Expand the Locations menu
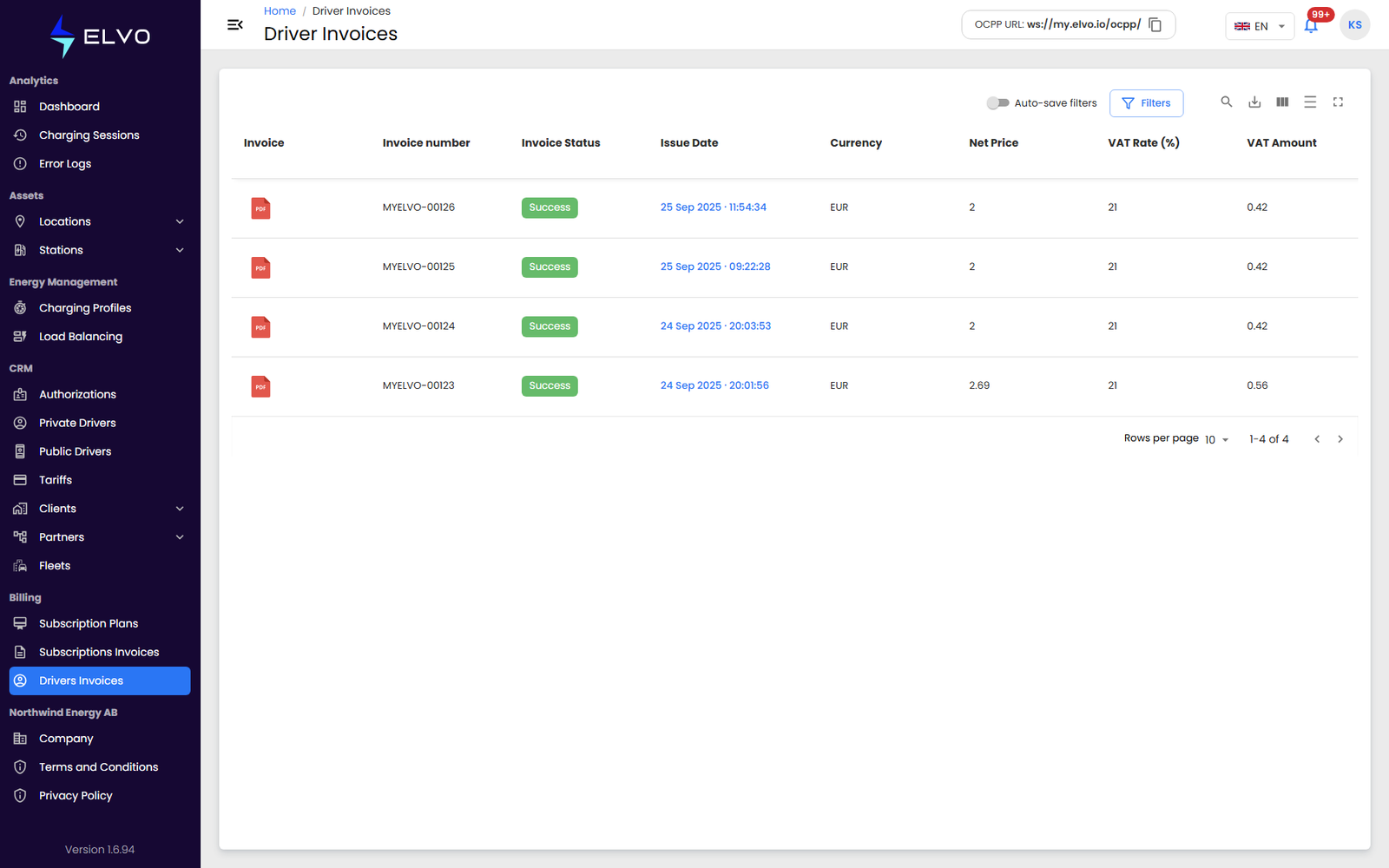1389x868 pixels. tap(100, 222)
